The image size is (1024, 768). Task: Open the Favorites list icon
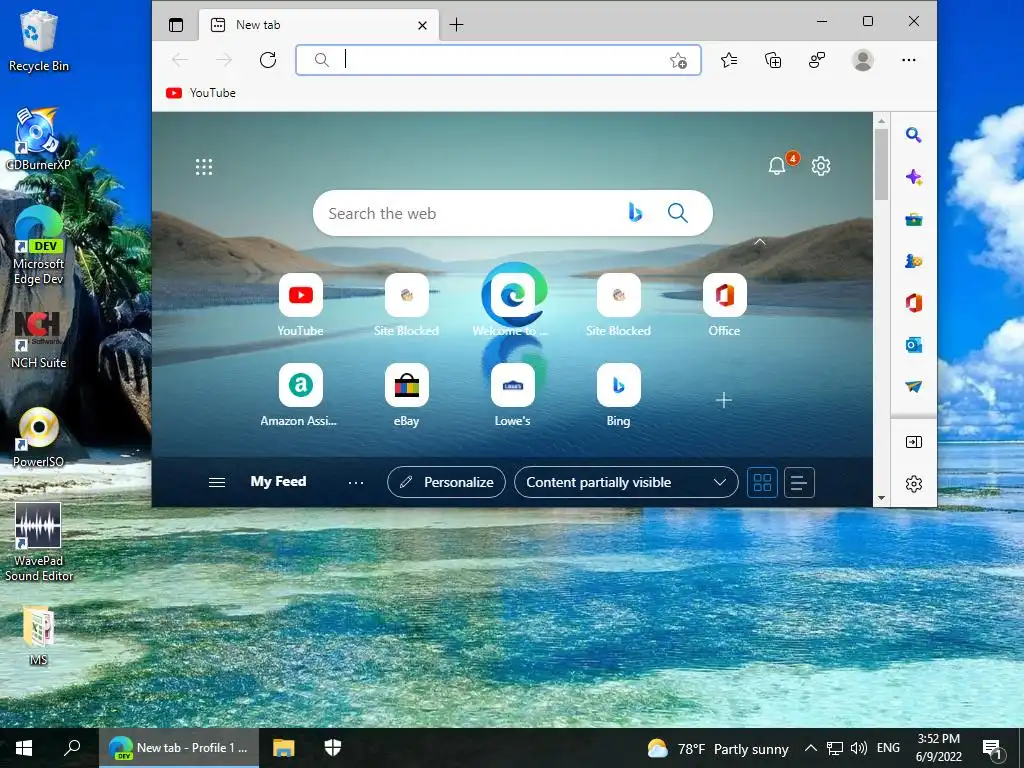click(729, 60)
